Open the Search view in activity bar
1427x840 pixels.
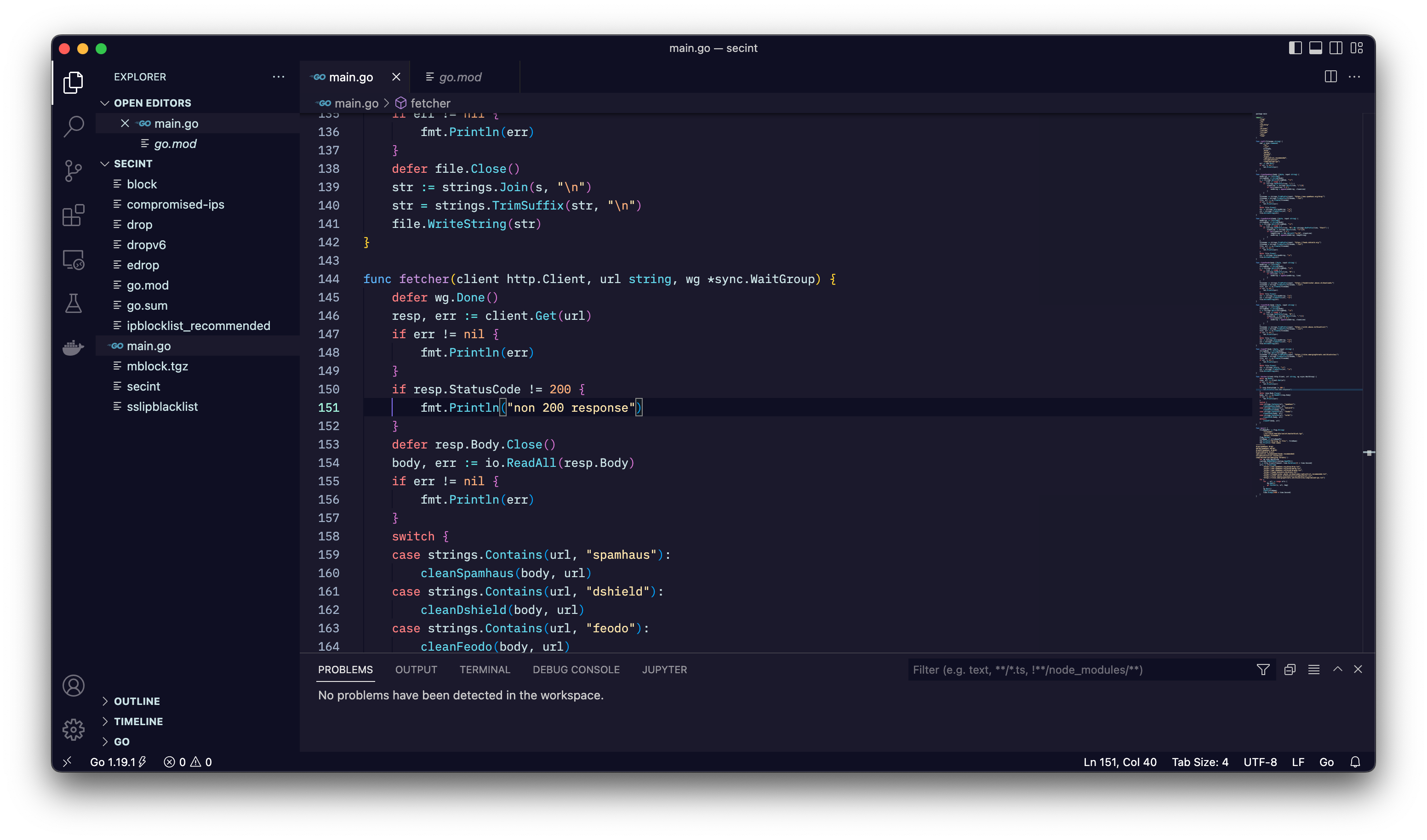pos(74,126)
